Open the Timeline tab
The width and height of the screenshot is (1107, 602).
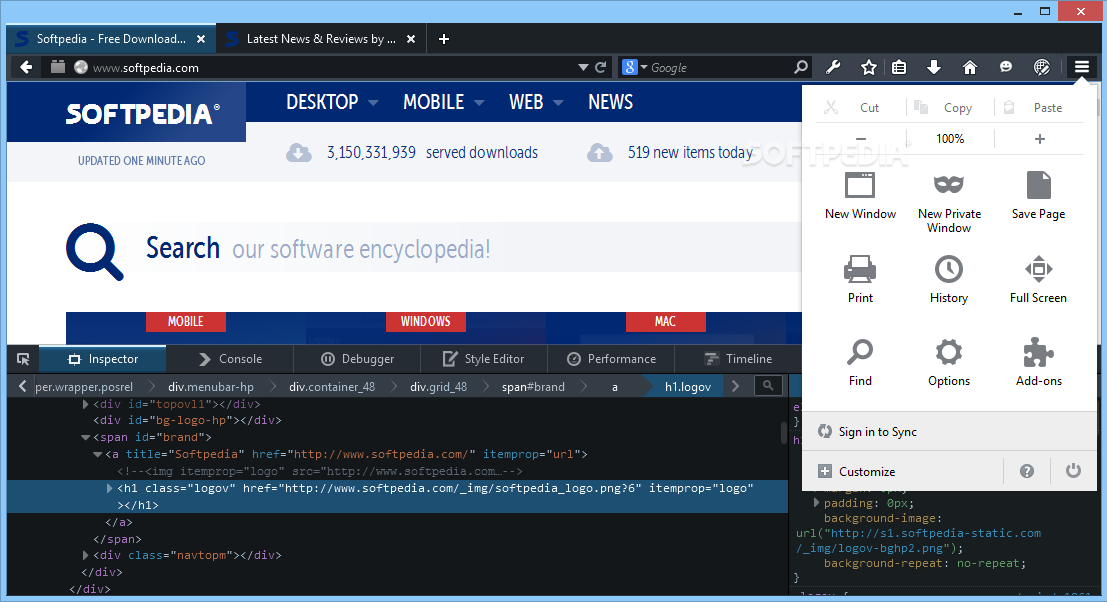[738, 359]
